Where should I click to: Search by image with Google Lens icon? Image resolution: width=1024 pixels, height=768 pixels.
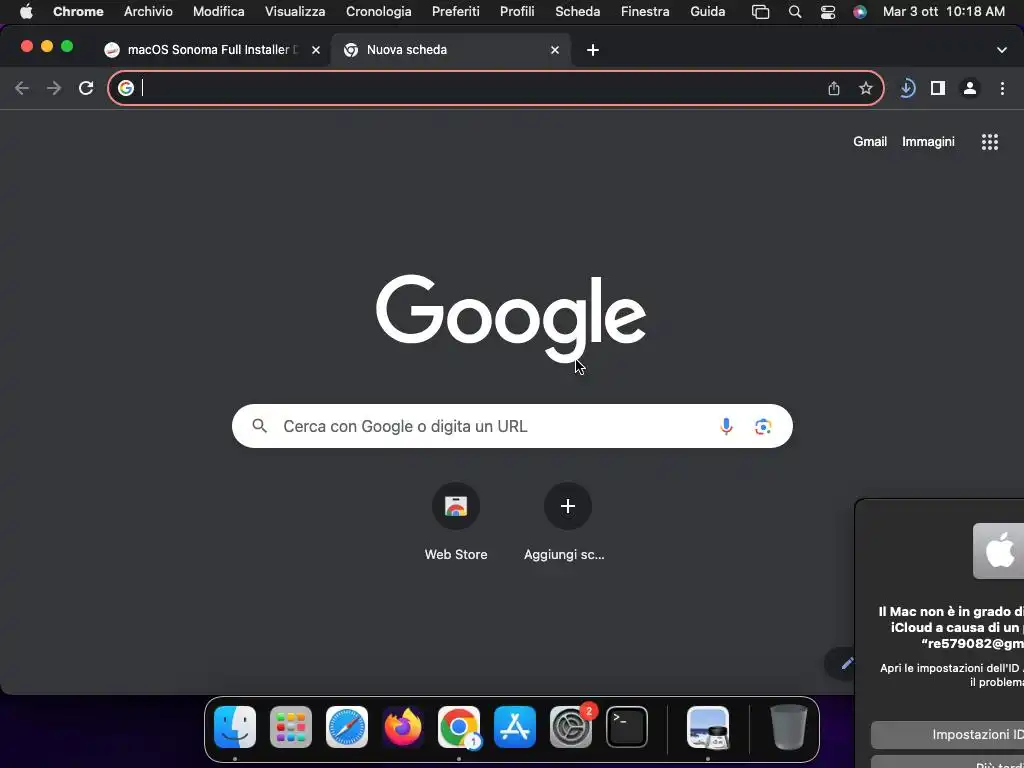pyautogui.click(x=763, y=426)
